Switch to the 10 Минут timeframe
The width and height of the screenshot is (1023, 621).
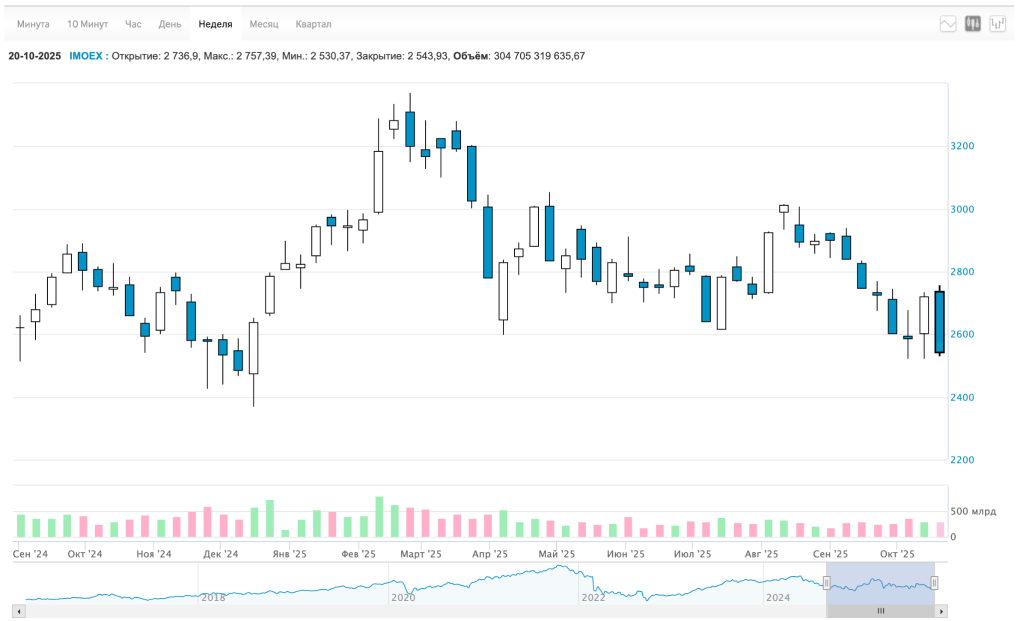click(87, 24)
